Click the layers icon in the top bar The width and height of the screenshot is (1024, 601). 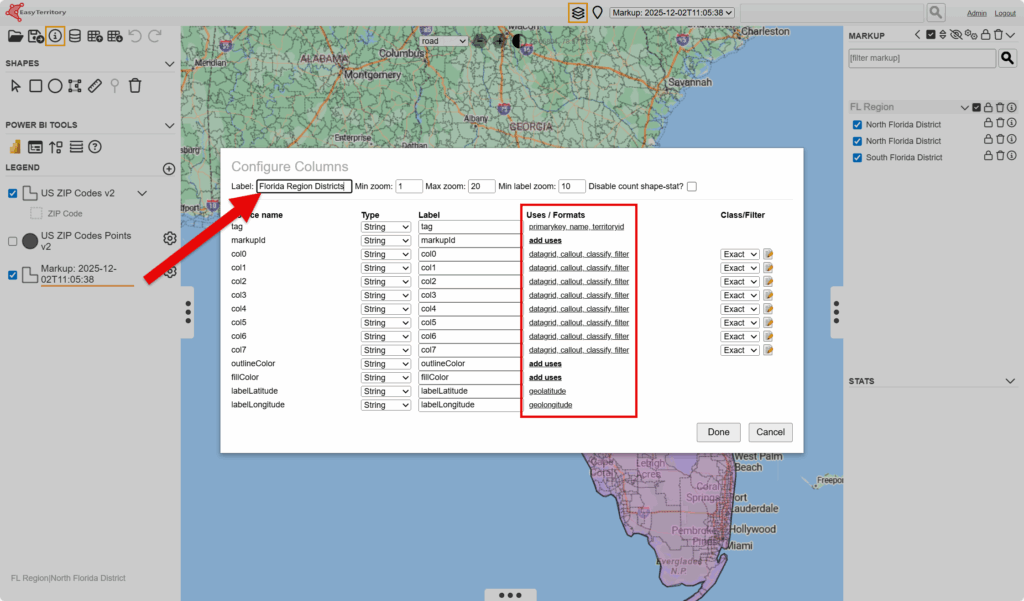577,12
